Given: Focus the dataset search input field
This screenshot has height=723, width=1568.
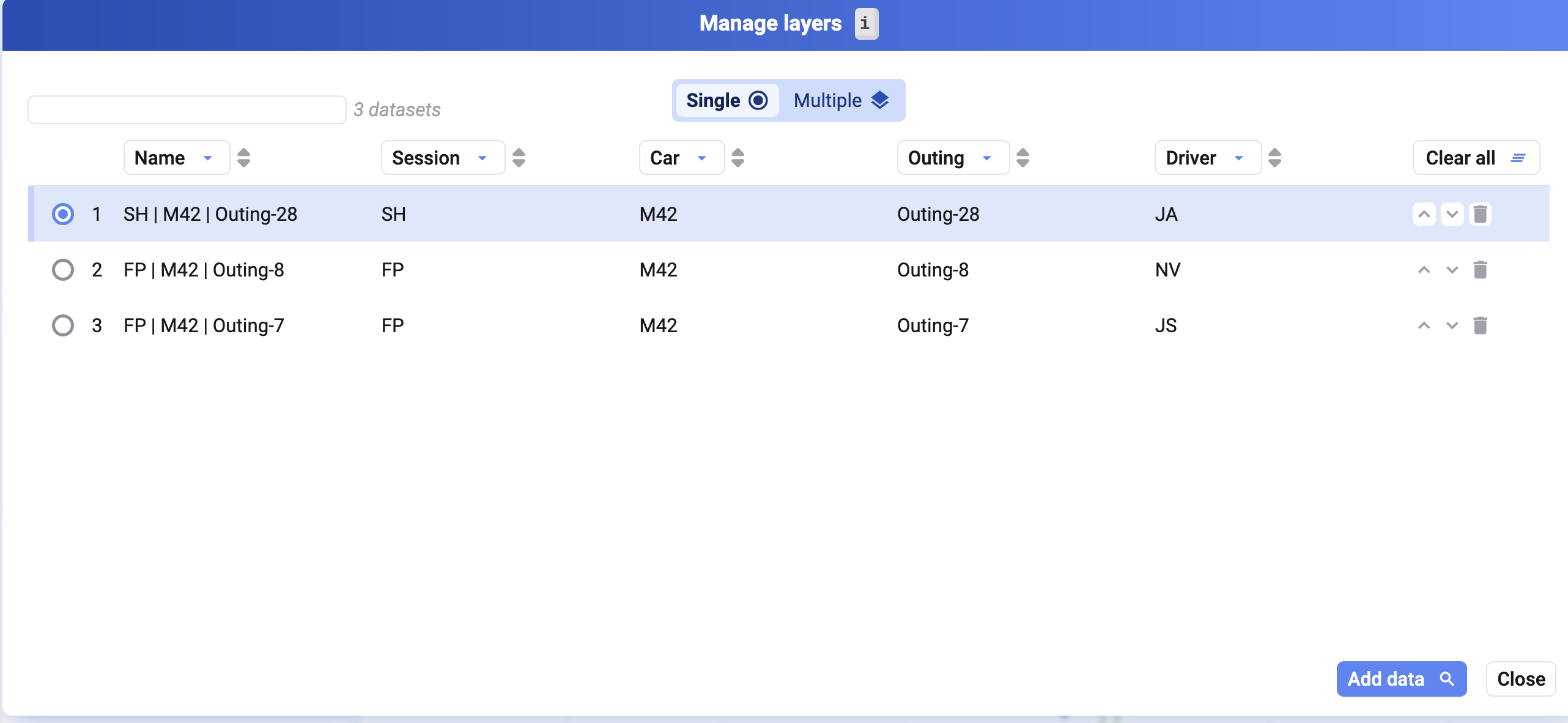Looking at the screenshot, I should pos(187,110).
